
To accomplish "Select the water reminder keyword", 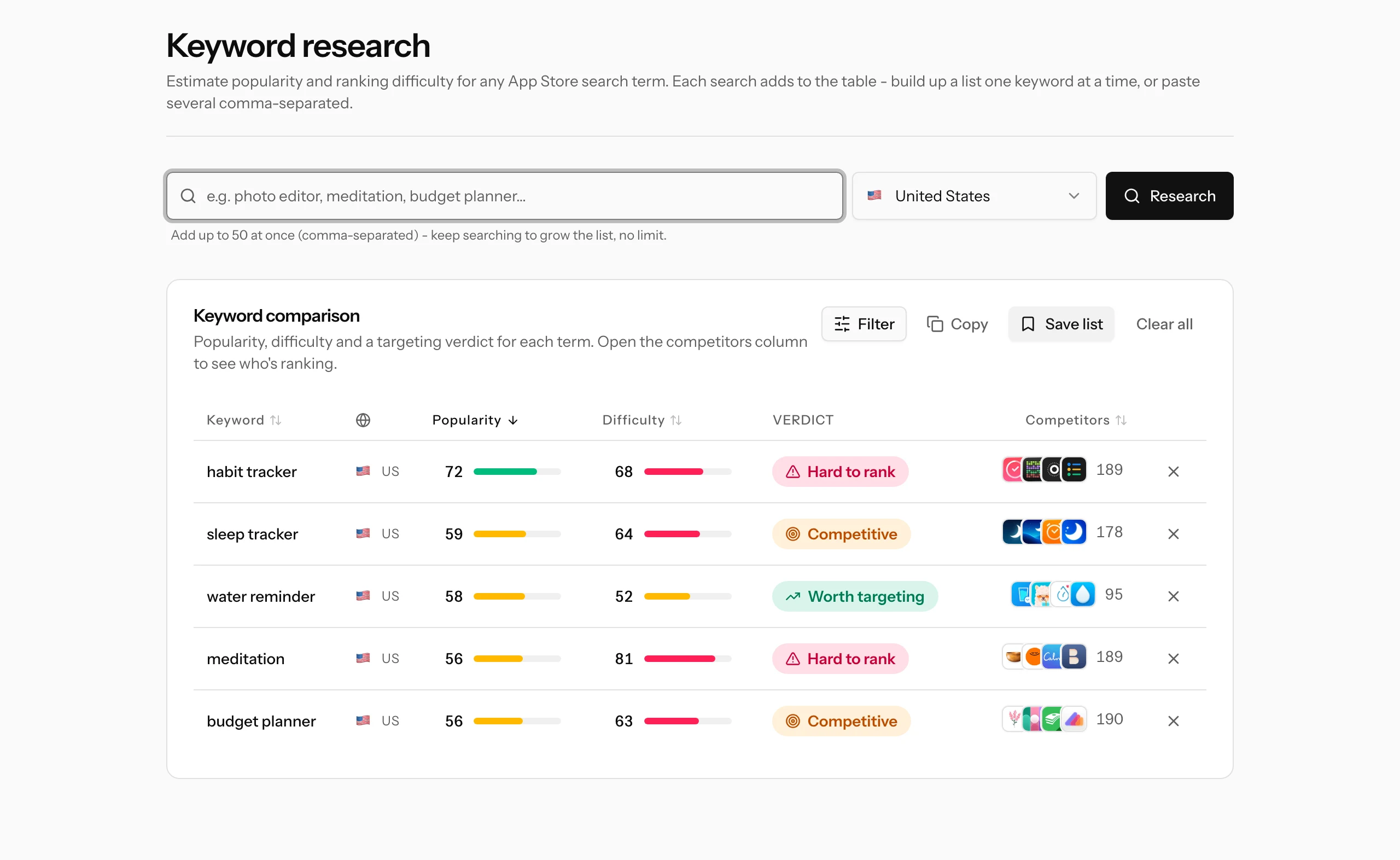I will 261,596.
